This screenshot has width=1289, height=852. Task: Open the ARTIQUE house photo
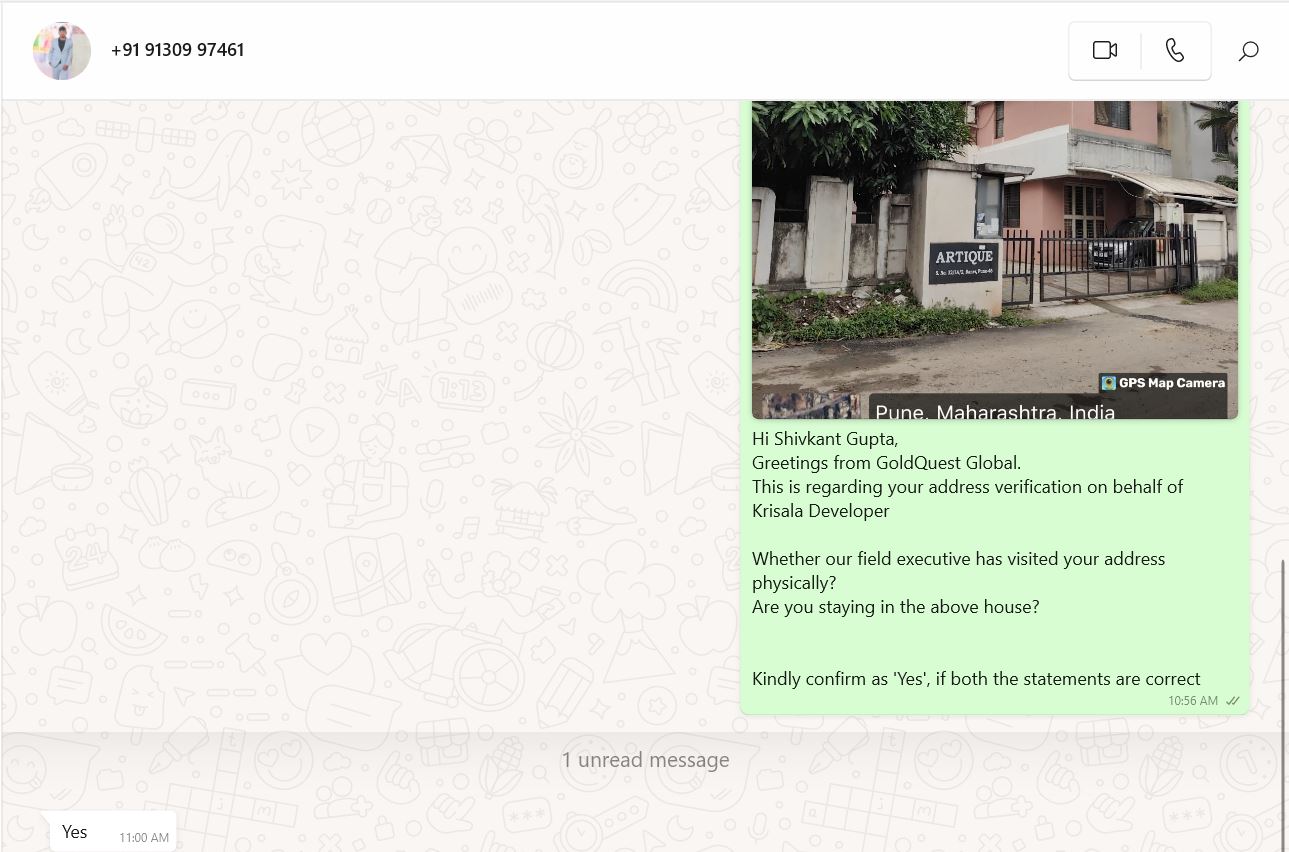click(994, 259)
